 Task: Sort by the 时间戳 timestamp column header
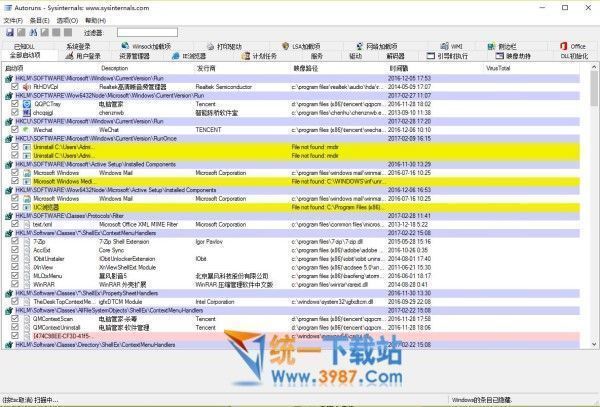pyautogui.click(x=399, y=68)
